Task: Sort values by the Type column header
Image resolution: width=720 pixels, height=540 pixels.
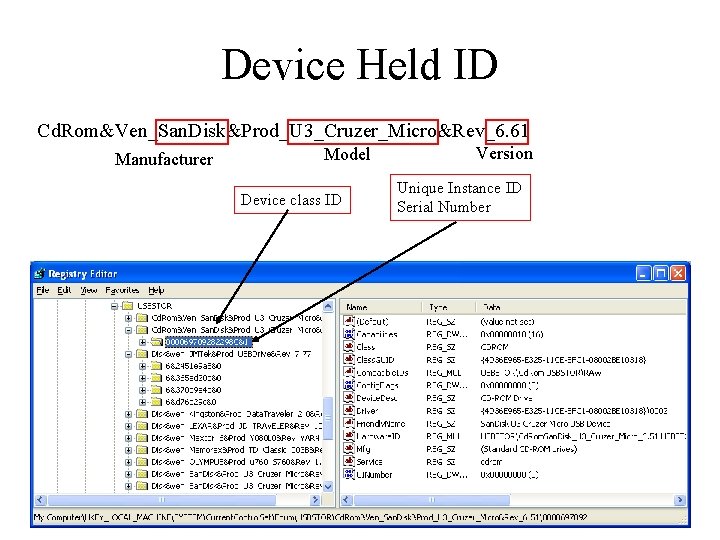Action: tap(448, 307)
